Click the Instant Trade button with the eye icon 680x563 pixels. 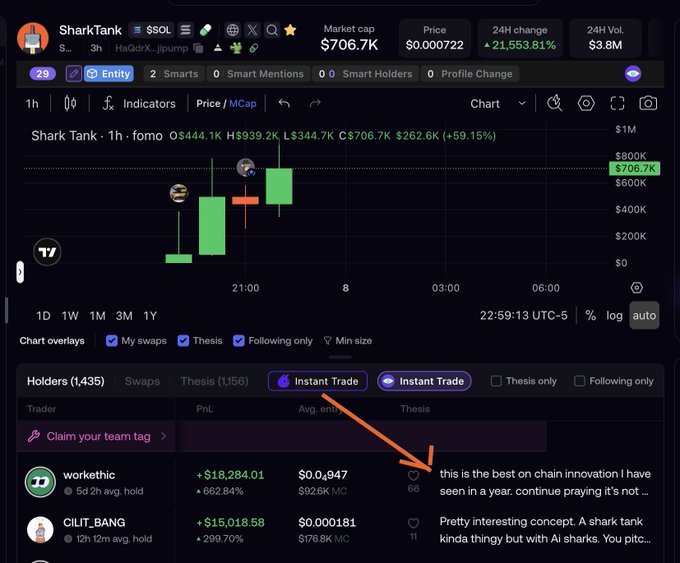click(424, 381)
